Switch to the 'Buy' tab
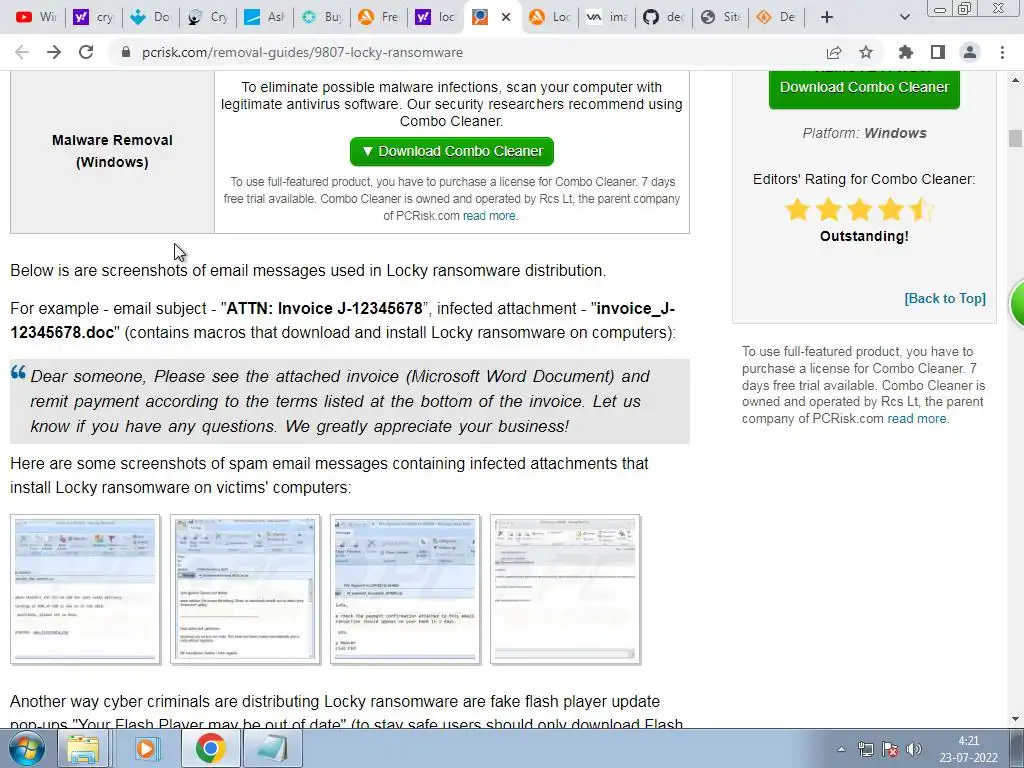The image size is (1024, 768). point(321,17)
